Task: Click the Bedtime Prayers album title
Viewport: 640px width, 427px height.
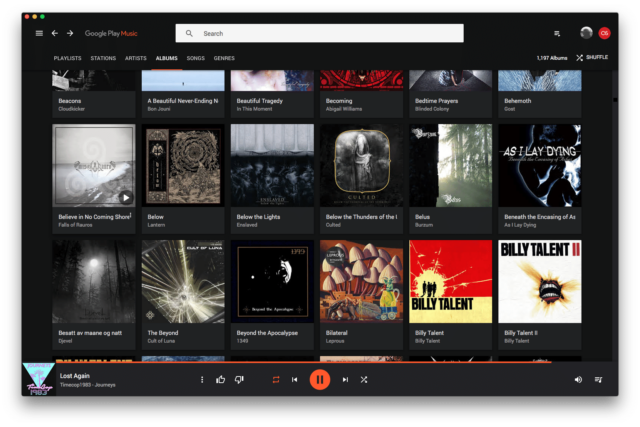Action: click(436, 101)
